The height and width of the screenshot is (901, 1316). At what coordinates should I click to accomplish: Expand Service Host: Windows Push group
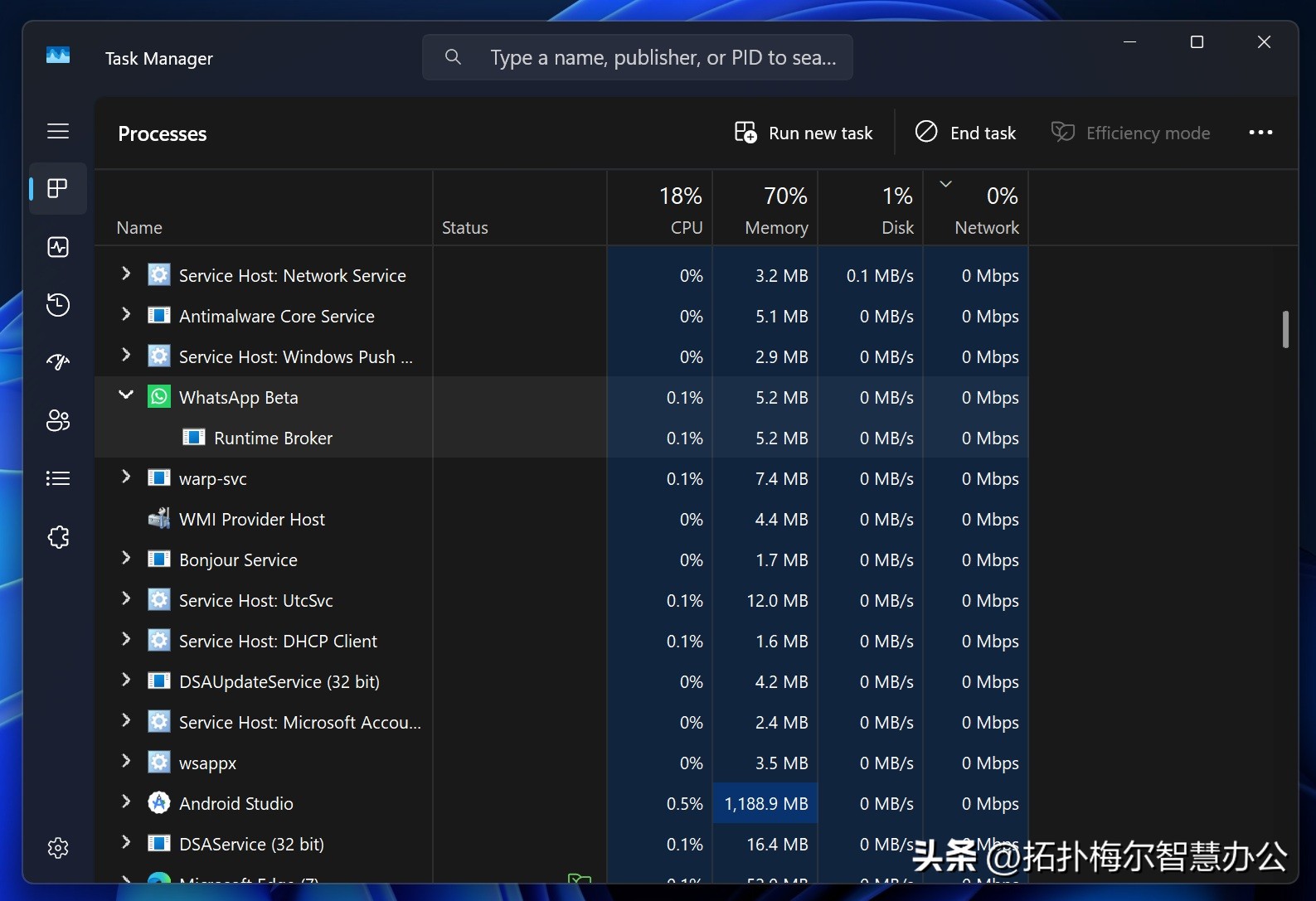click(126, 355)
